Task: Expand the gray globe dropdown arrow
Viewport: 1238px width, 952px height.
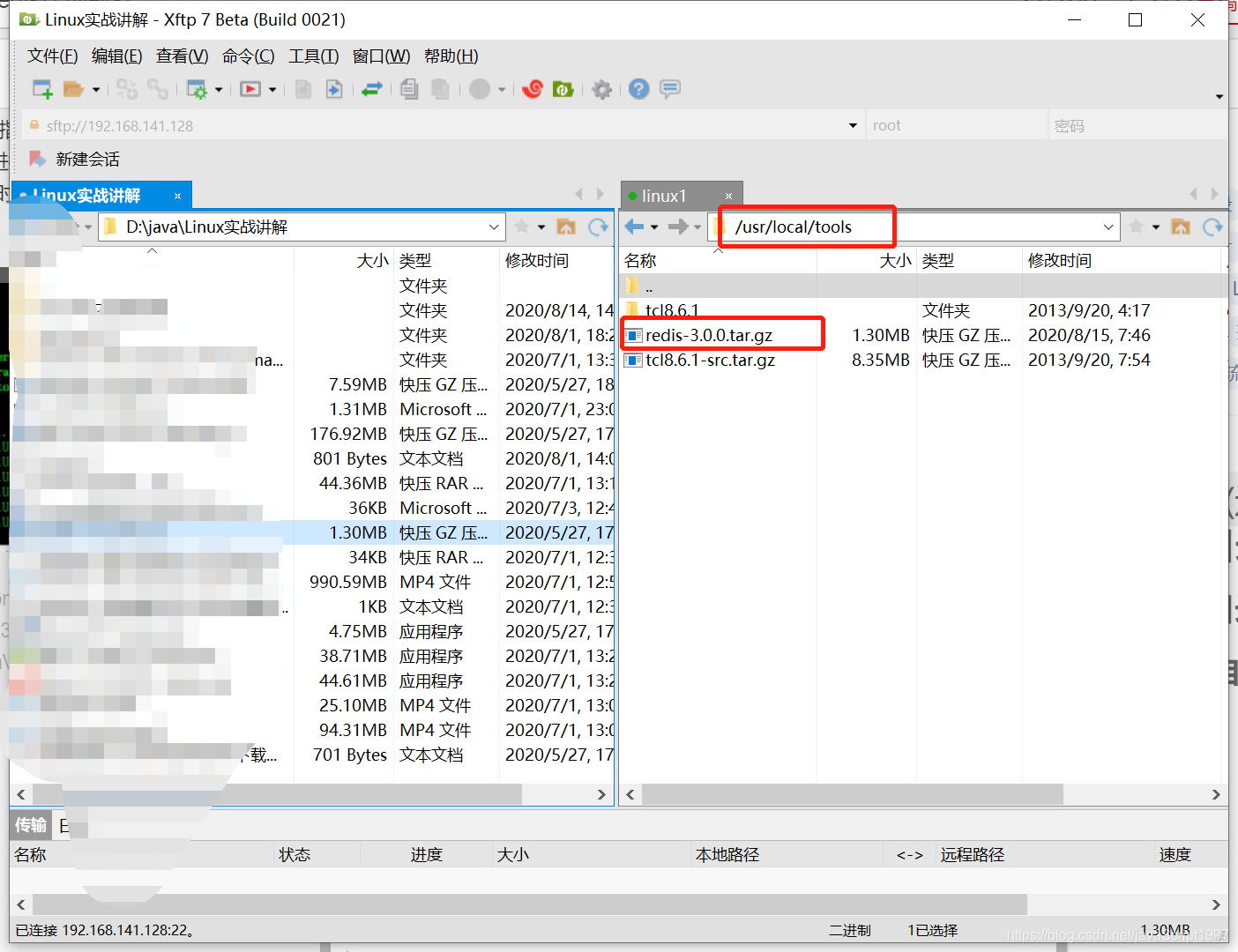Action: pos(502,89)
